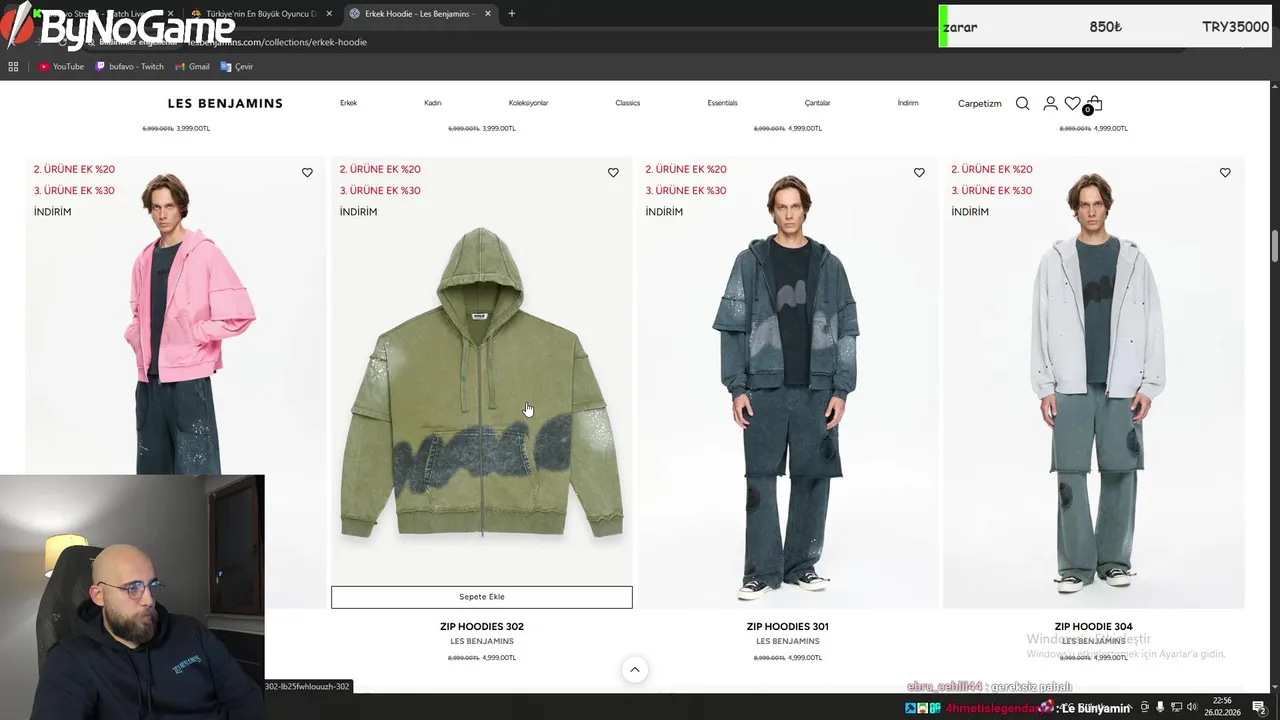Image resolution: width=1280 pixels, height=720 pixels.
Task: Open the light grey hoodie model image
Action: [1094, 382]
